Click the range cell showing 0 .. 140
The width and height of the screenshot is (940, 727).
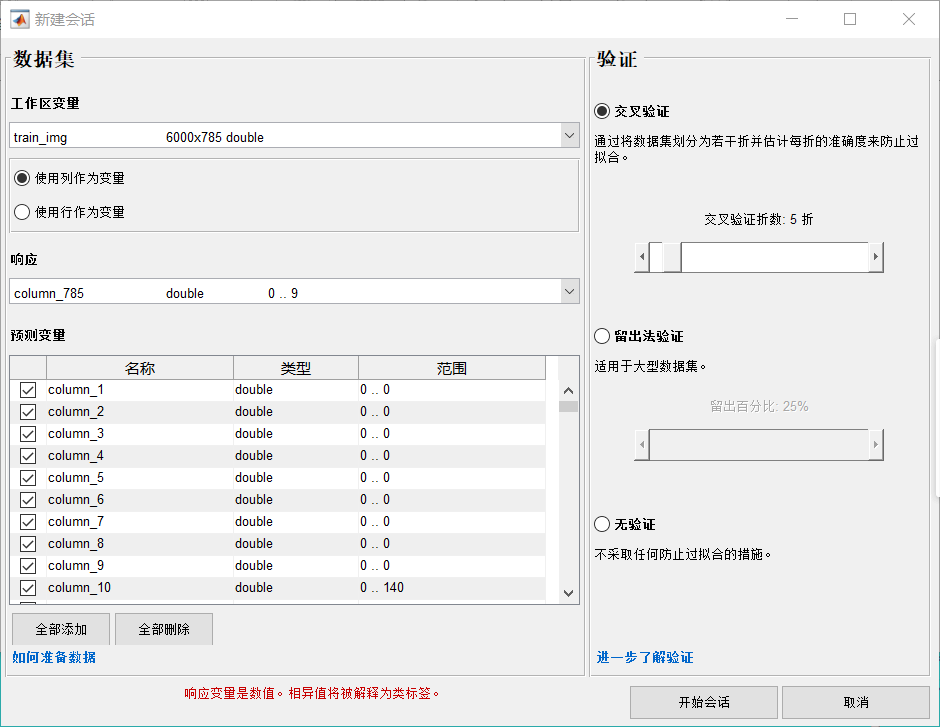tap(452, 588)
